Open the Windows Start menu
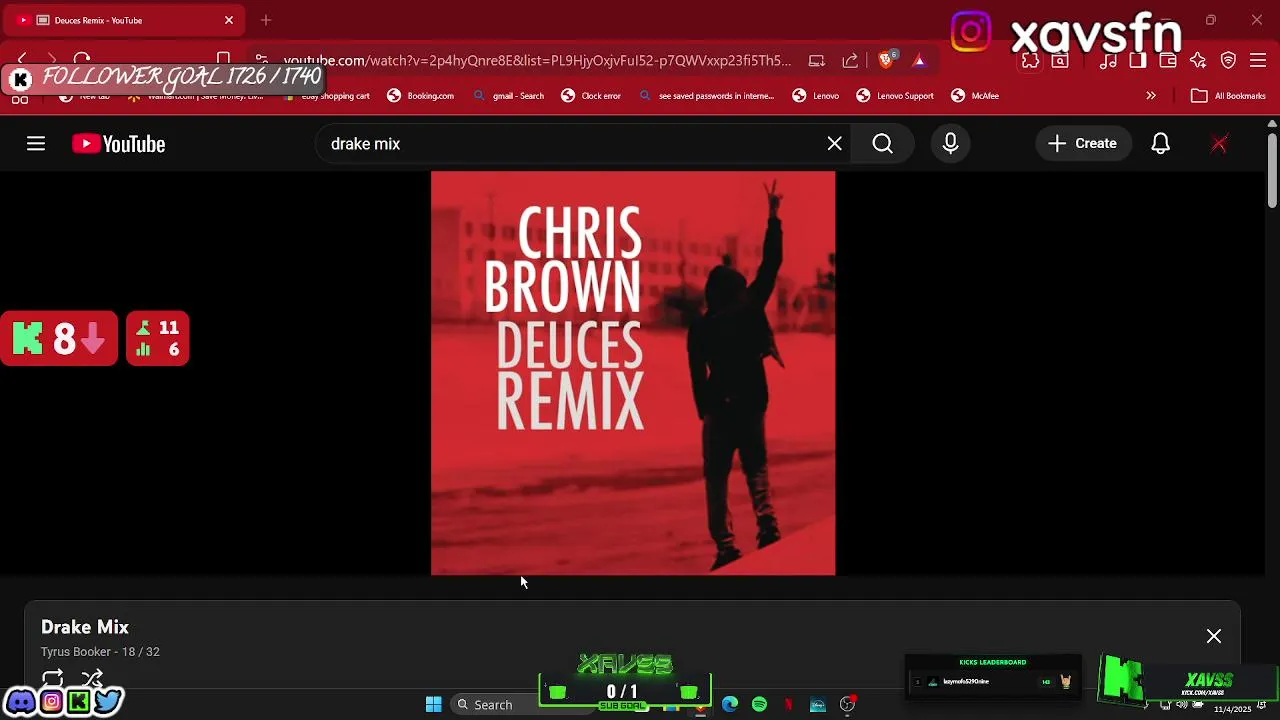 click(x=434, y=705)
